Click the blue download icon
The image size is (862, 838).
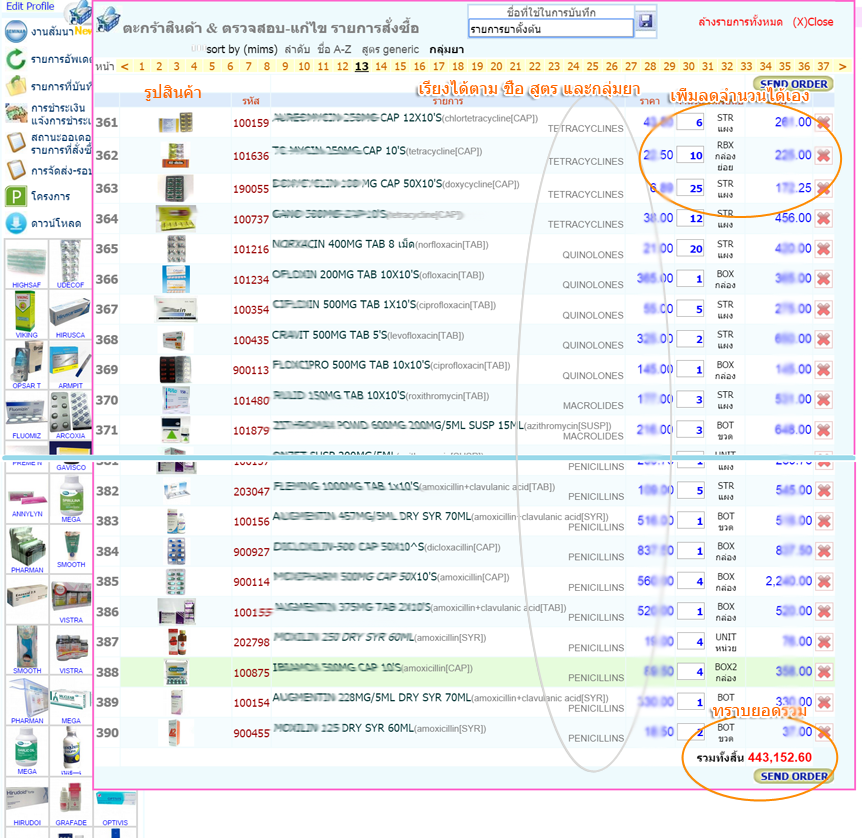point(16,223)
